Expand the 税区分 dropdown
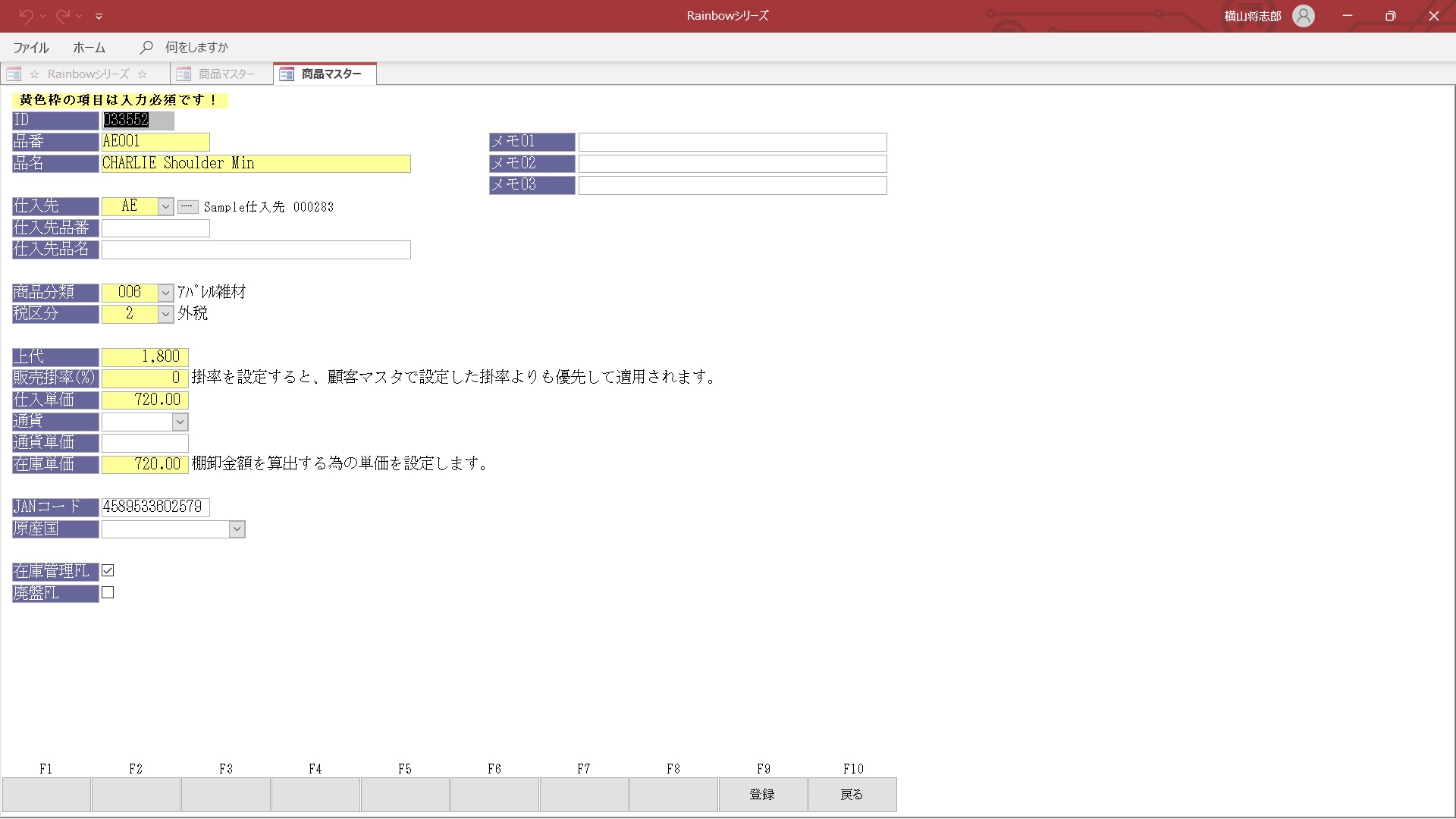The width and height of the screenshot is (1456, 819). pos(165,314)
